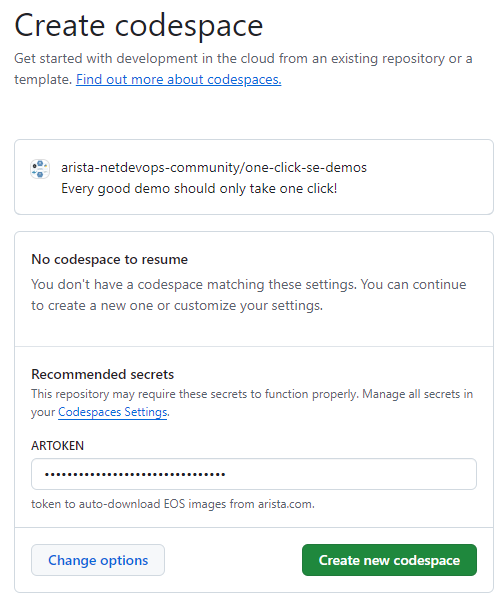The width and height of the screenshot is (502, 601).
Task: Click the Change options button
Action: tap(98, 560)
